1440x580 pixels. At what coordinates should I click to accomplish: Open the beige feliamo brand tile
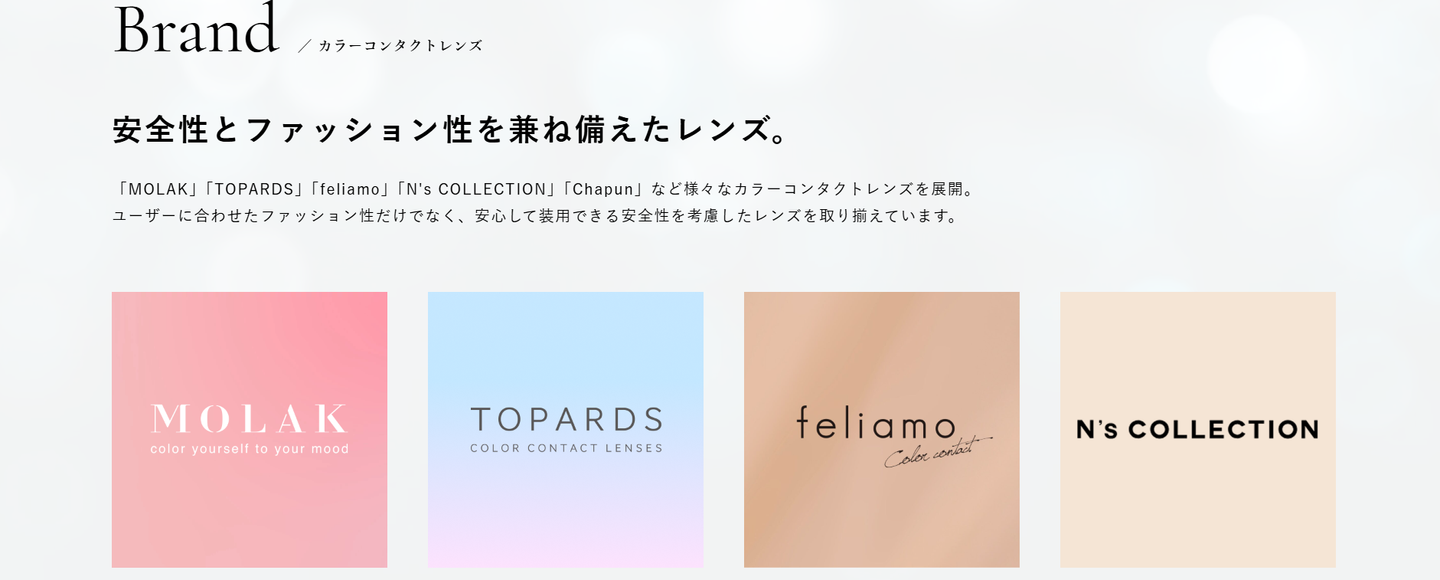[x=881, y=430]
